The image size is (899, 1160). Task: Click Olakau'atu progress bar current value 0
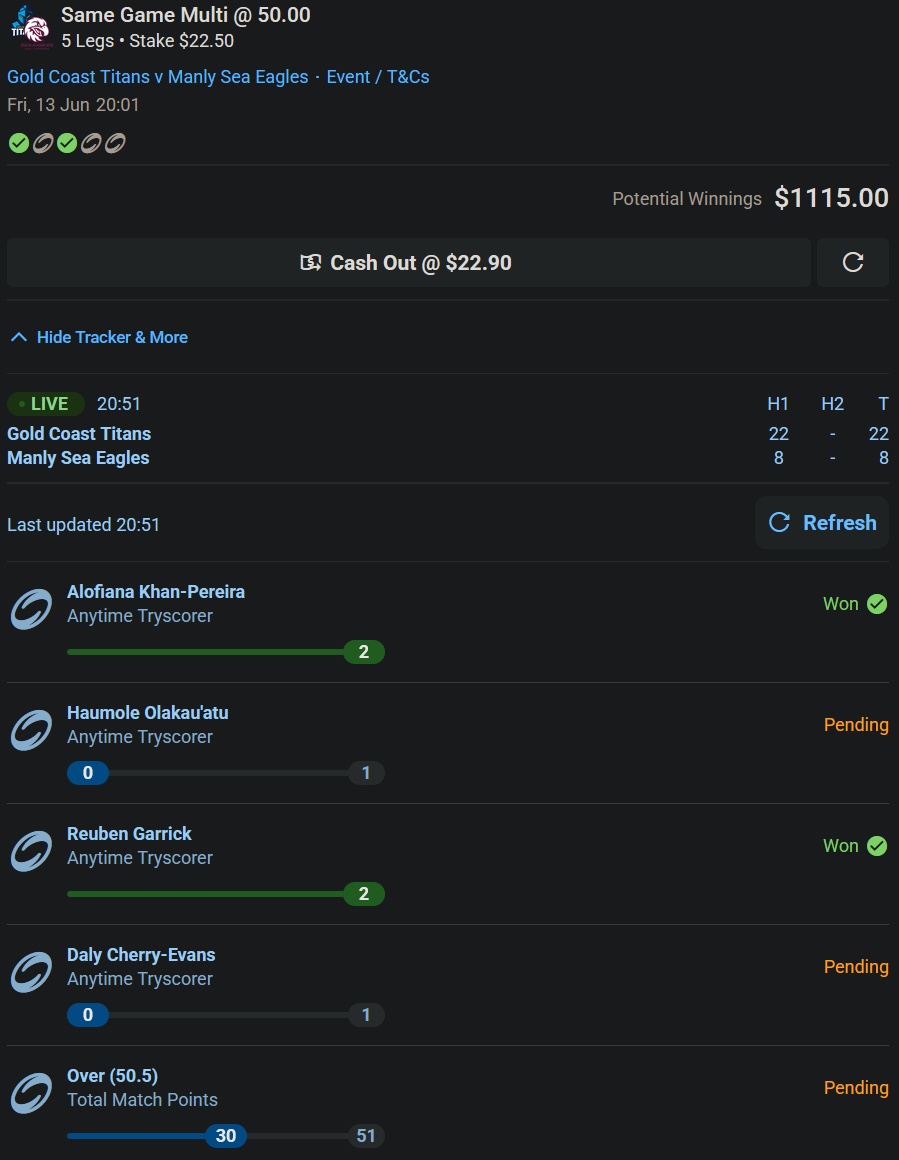[x=88, y=773]
